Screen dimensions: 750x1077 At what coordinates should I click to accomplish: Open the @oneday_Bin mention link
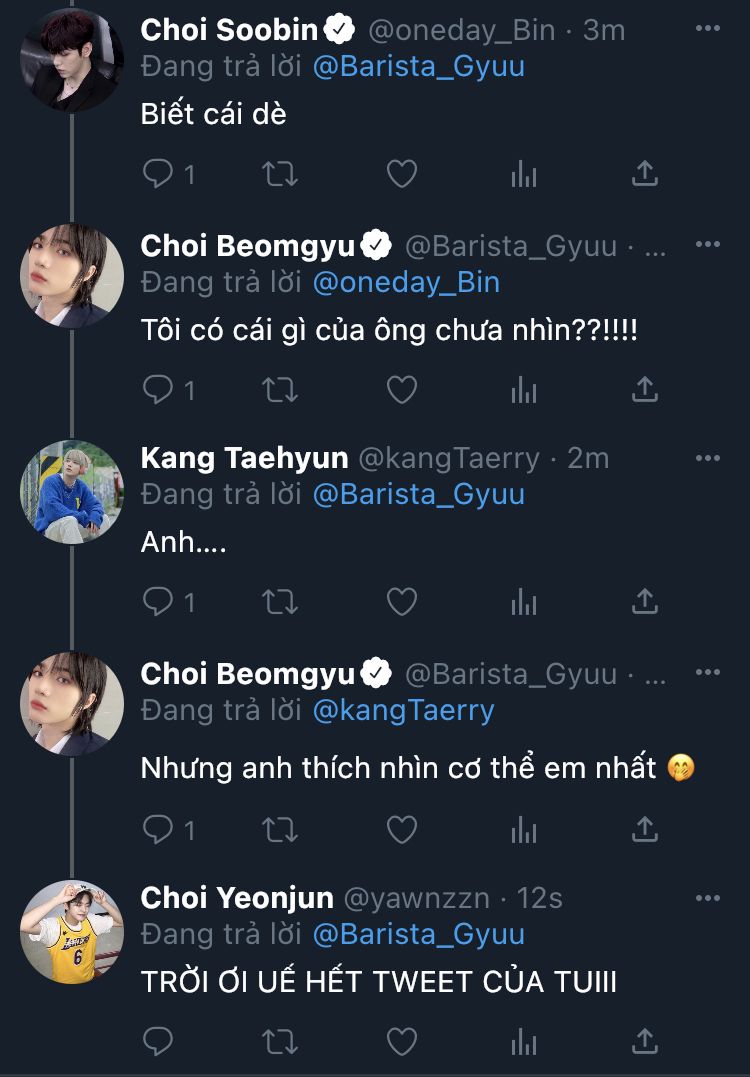click(406, 282)
